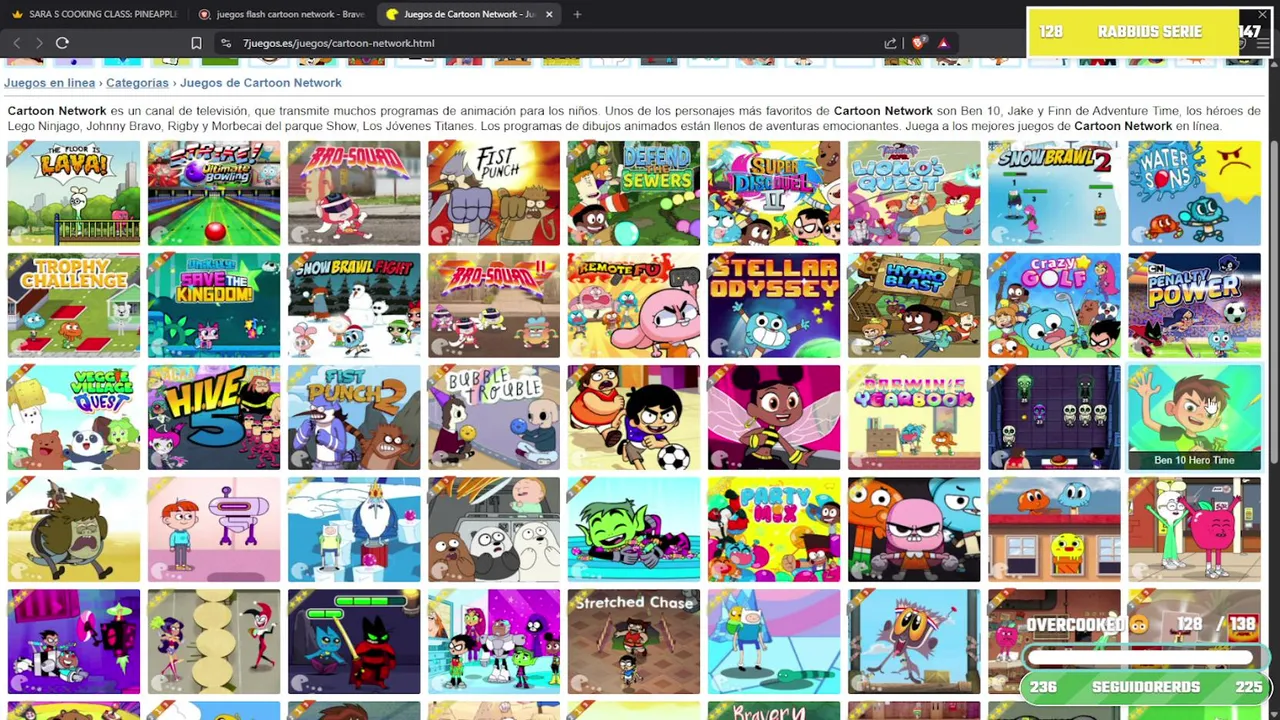The image size is (1280, 720).
Task: Switch to juegos flash cartoon network tab
Action: click(282, 14)
